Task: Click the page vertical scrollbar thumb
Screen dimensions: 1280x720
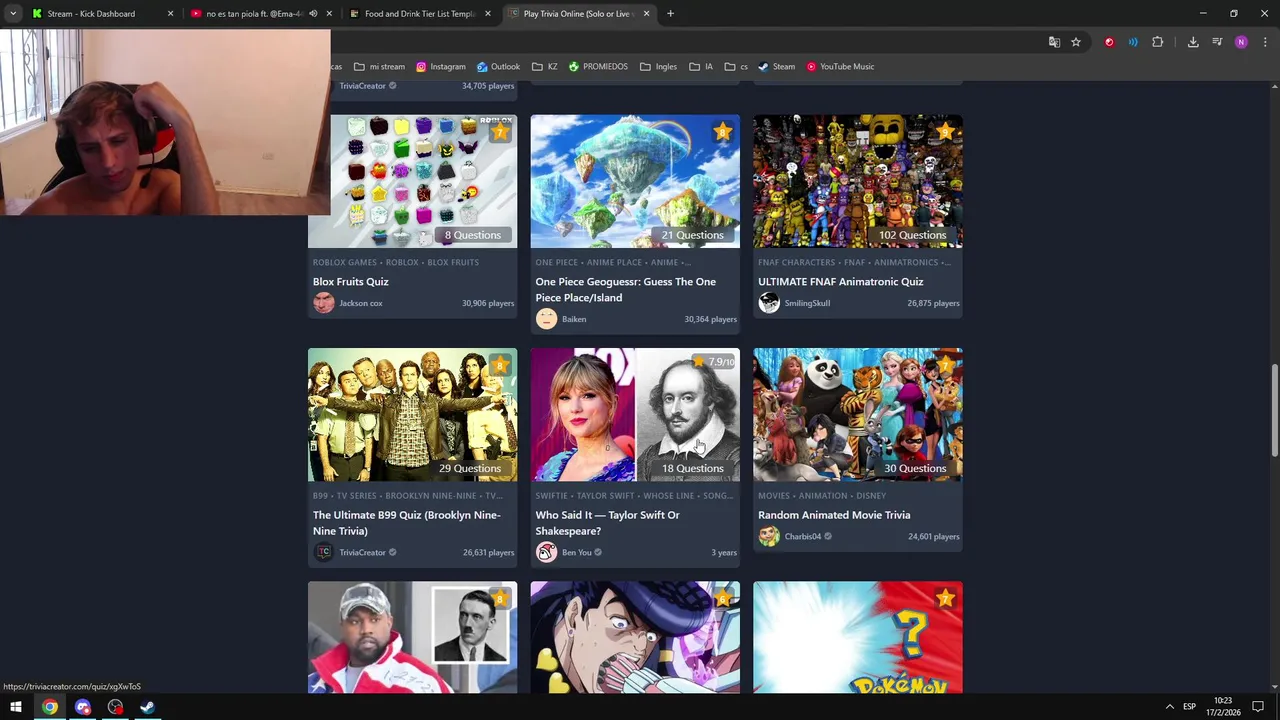Action: coord(1274,412)
